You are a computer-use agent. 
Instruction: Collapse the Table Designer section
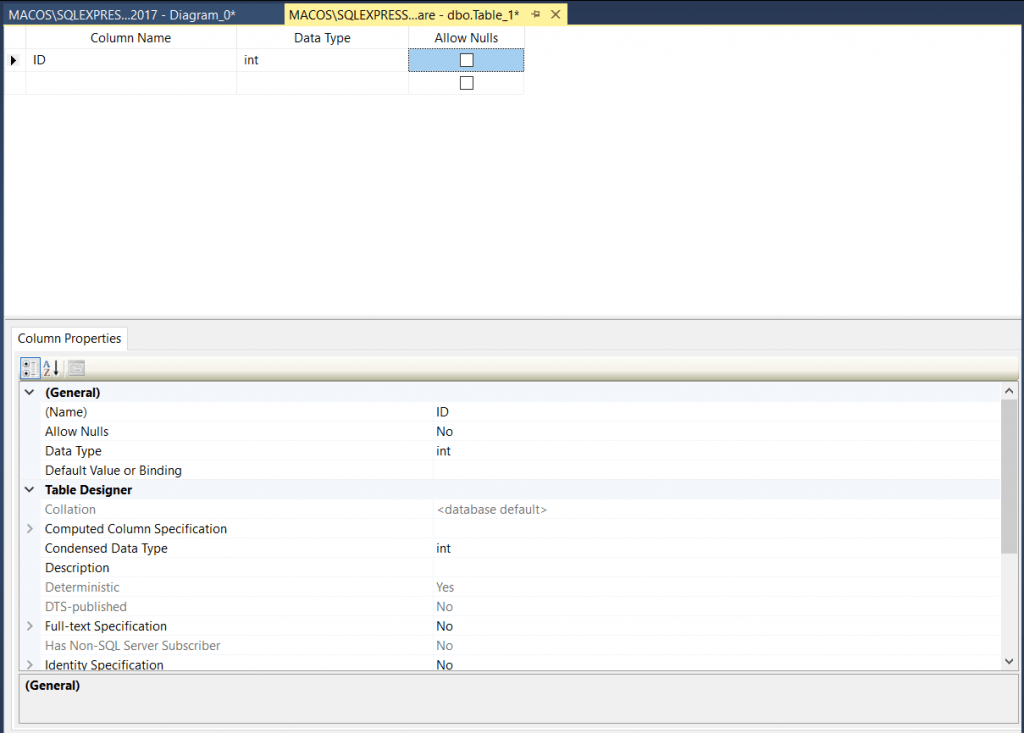click(29, 490)
